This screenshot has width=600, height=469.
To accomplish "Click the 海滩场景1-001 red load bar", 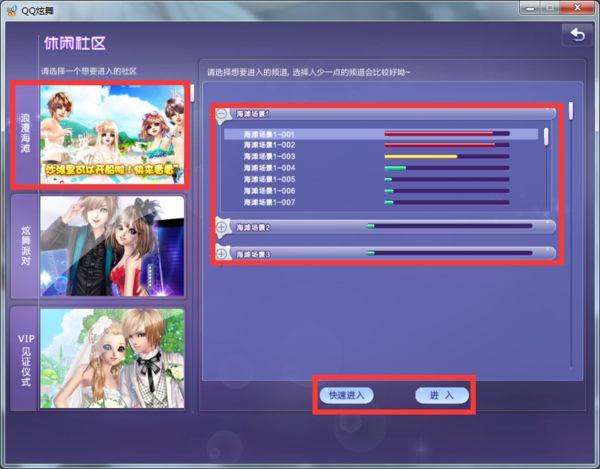I will coord(447,134).
